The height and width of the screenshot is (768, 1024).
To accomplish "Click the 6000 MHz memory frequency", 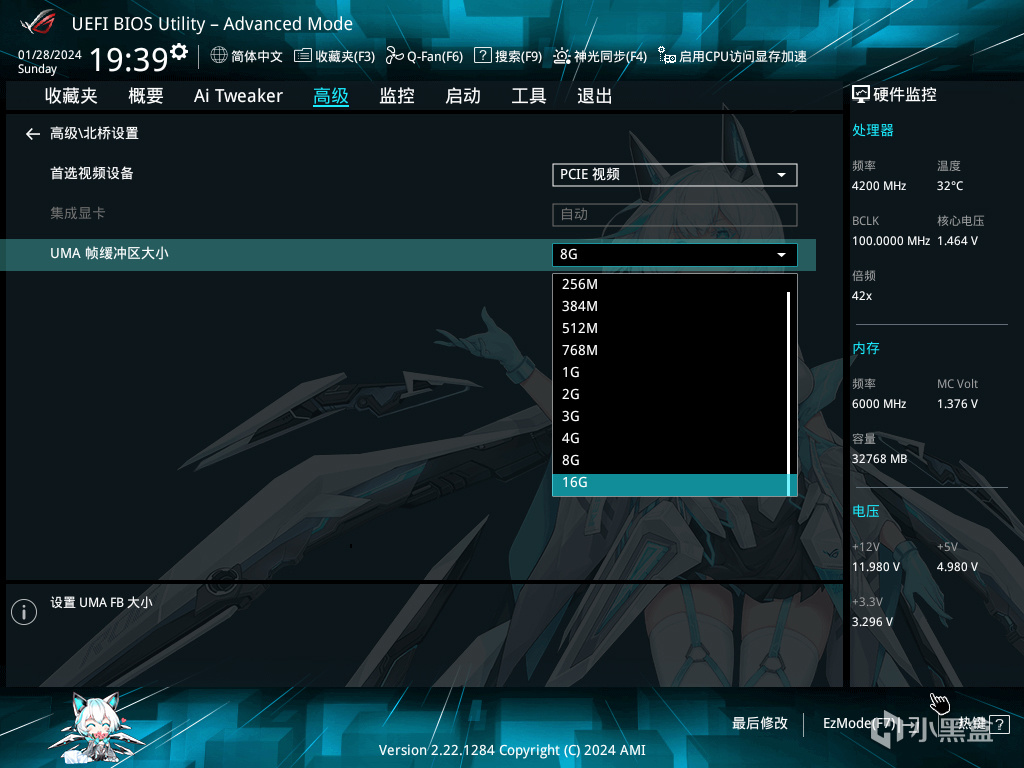I will (879, 404).
